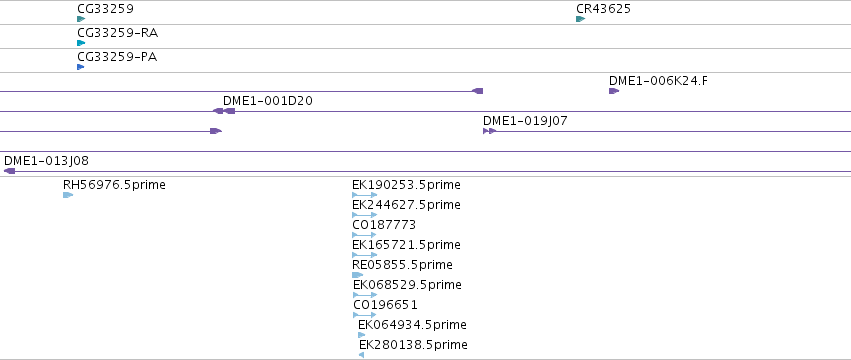The width and height of the screenshot is (851, 360).
Task: Click the CG33259-RA label text
Action: point(118,33)
